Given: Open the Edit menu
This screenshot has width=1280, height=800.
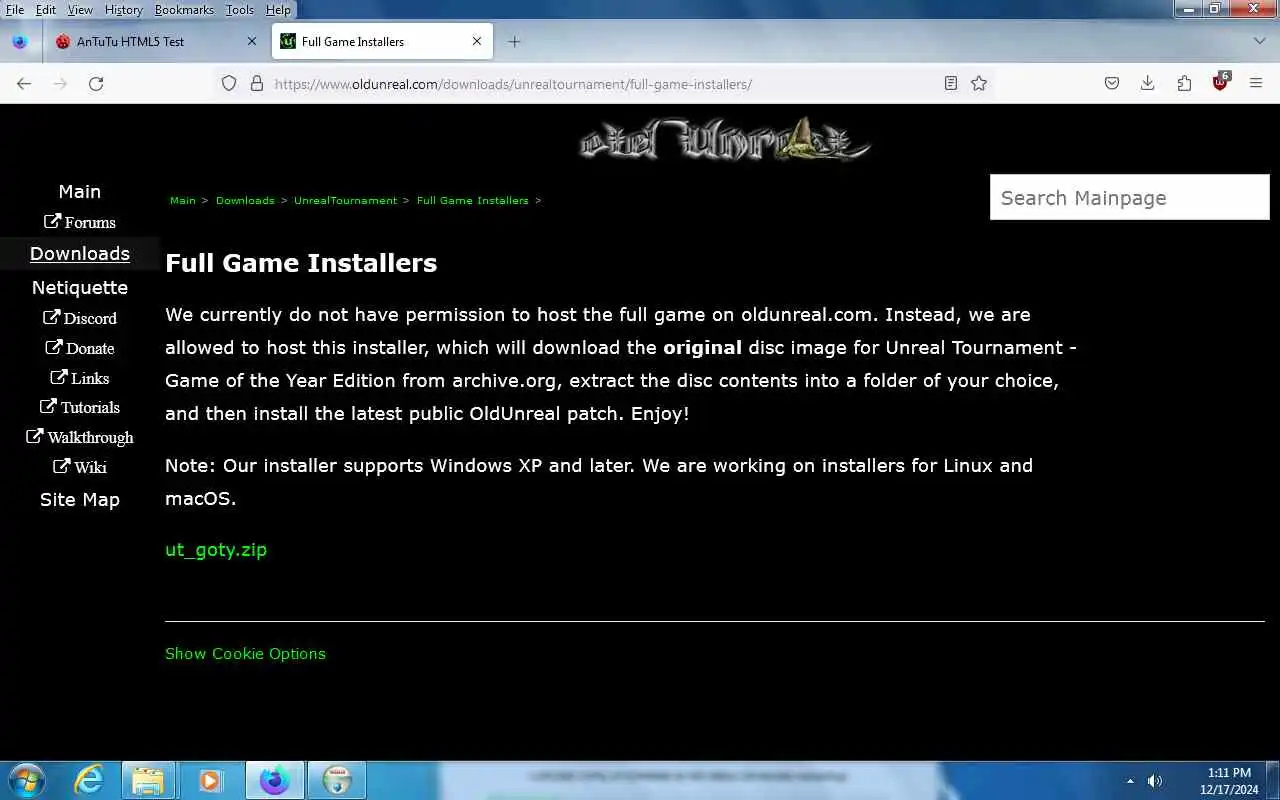Looking at the screenshot, I should pyautogui.click(x=46, y=10).
